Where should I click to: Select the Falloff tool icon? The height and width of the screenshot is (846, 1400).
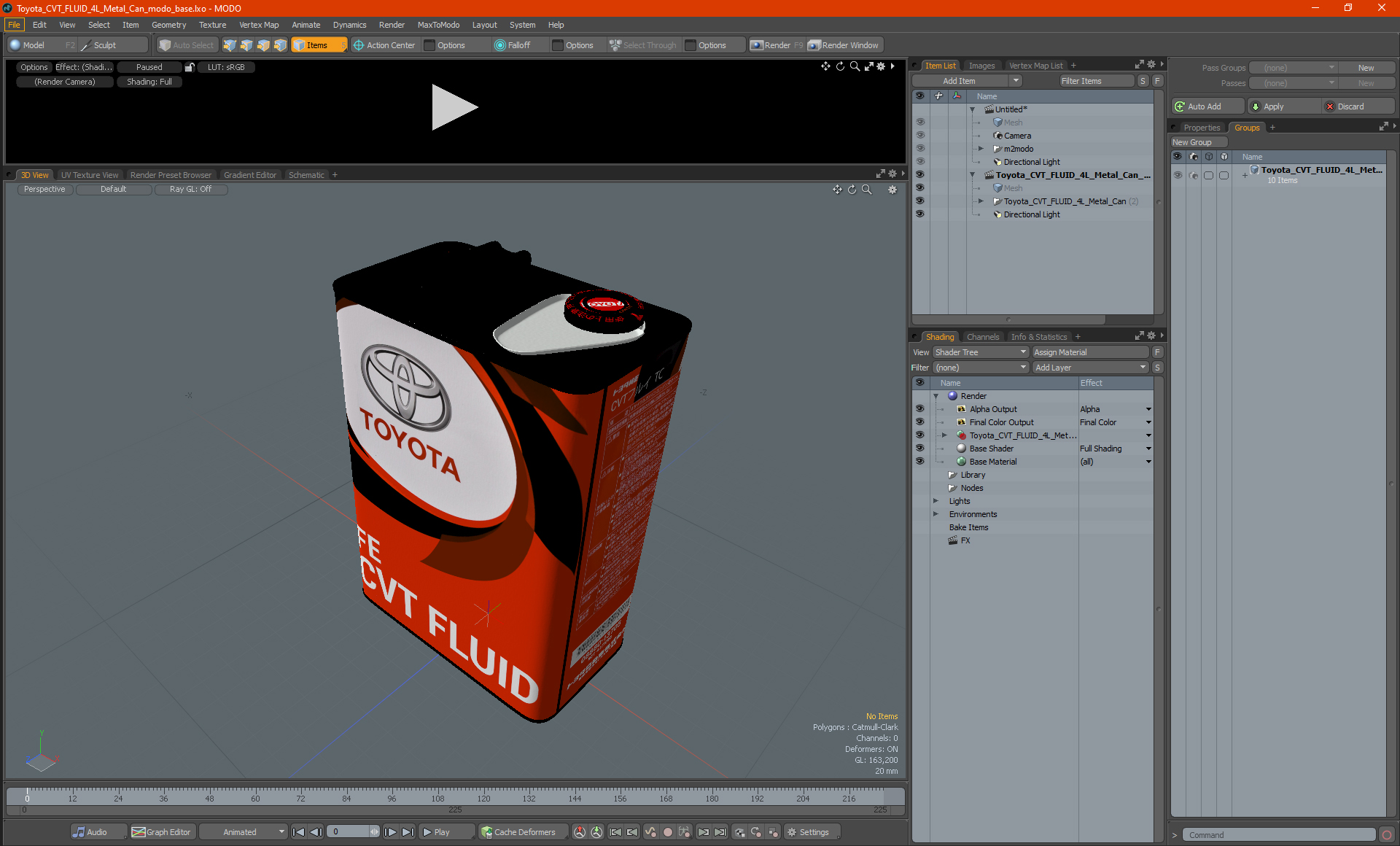[500, 45]
